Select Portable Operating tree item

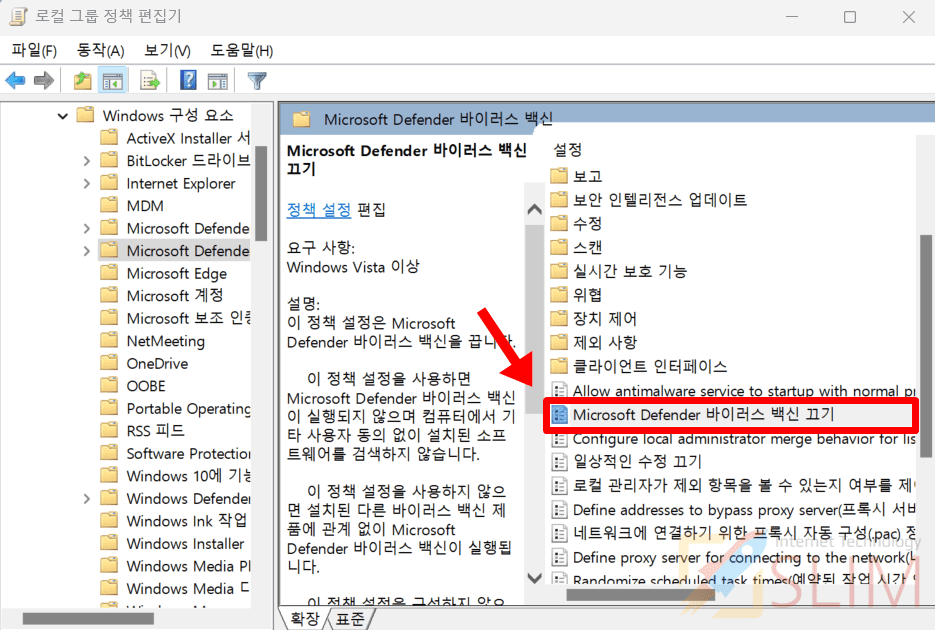(x=175, y=408)
